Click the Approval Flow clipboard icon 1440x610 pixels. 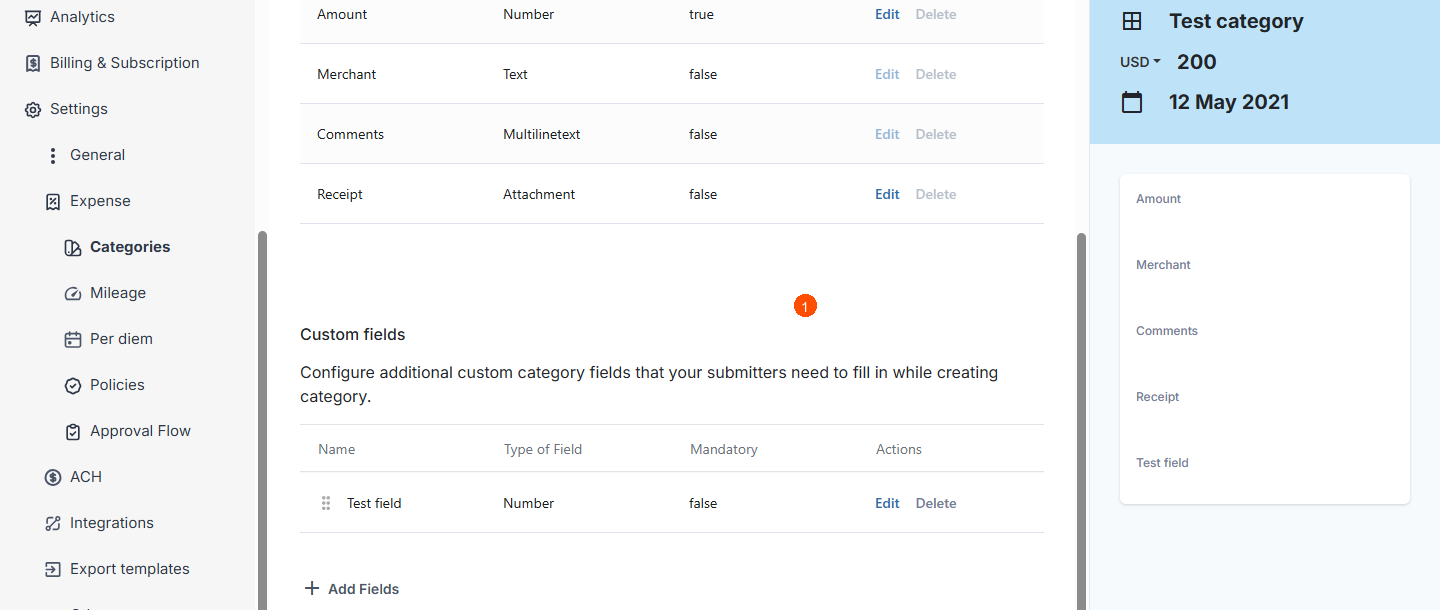pos(72,431)
